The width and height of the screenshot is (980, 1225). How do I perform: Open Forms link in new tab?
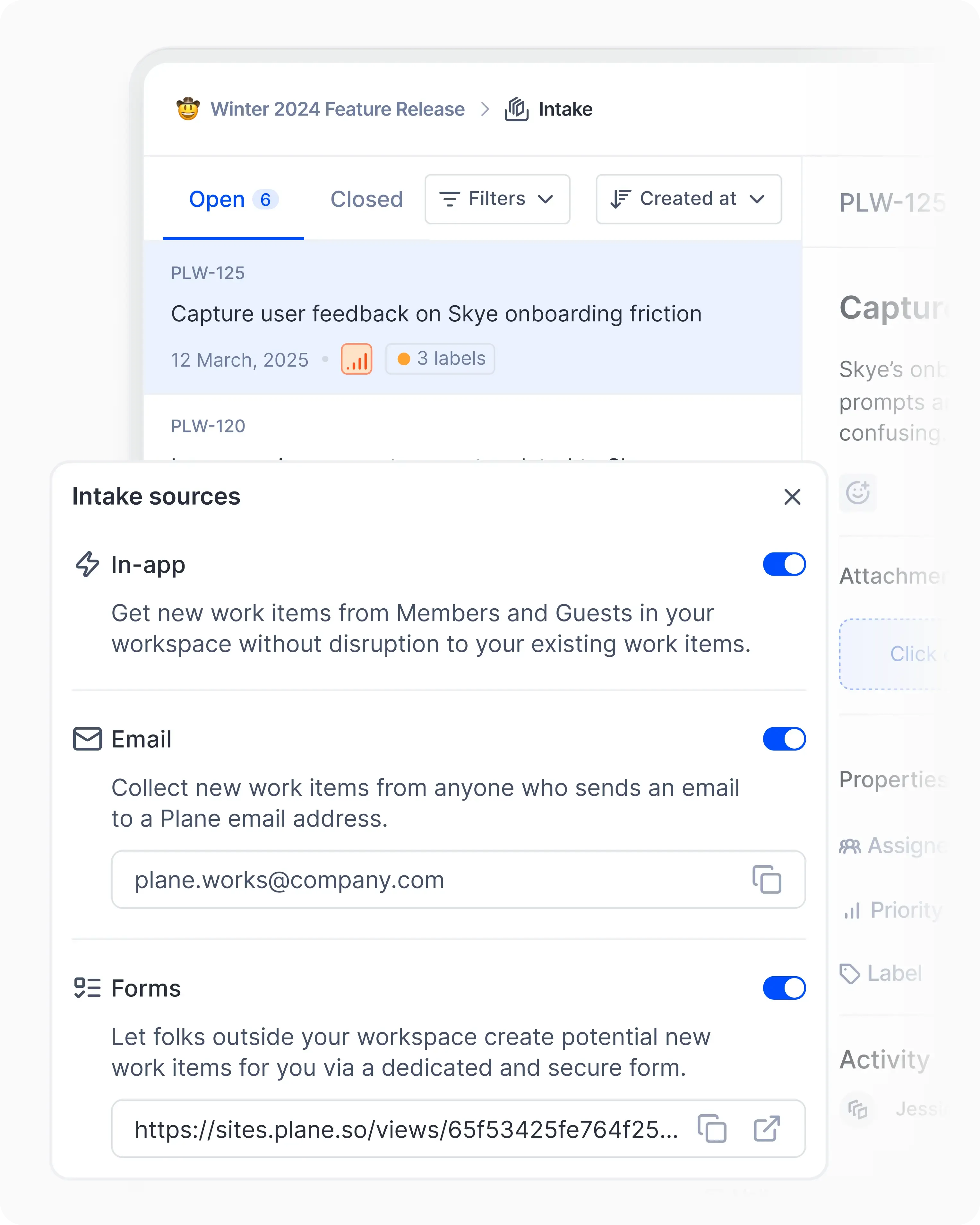(x=766, y=1128)
